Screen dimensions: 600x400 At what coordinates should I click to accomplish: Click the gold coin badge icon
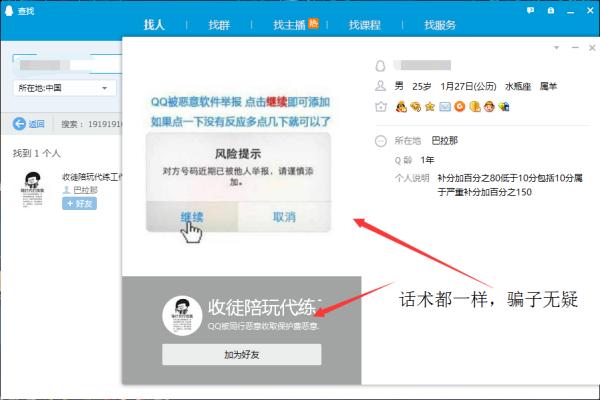(x=474, y=106)
